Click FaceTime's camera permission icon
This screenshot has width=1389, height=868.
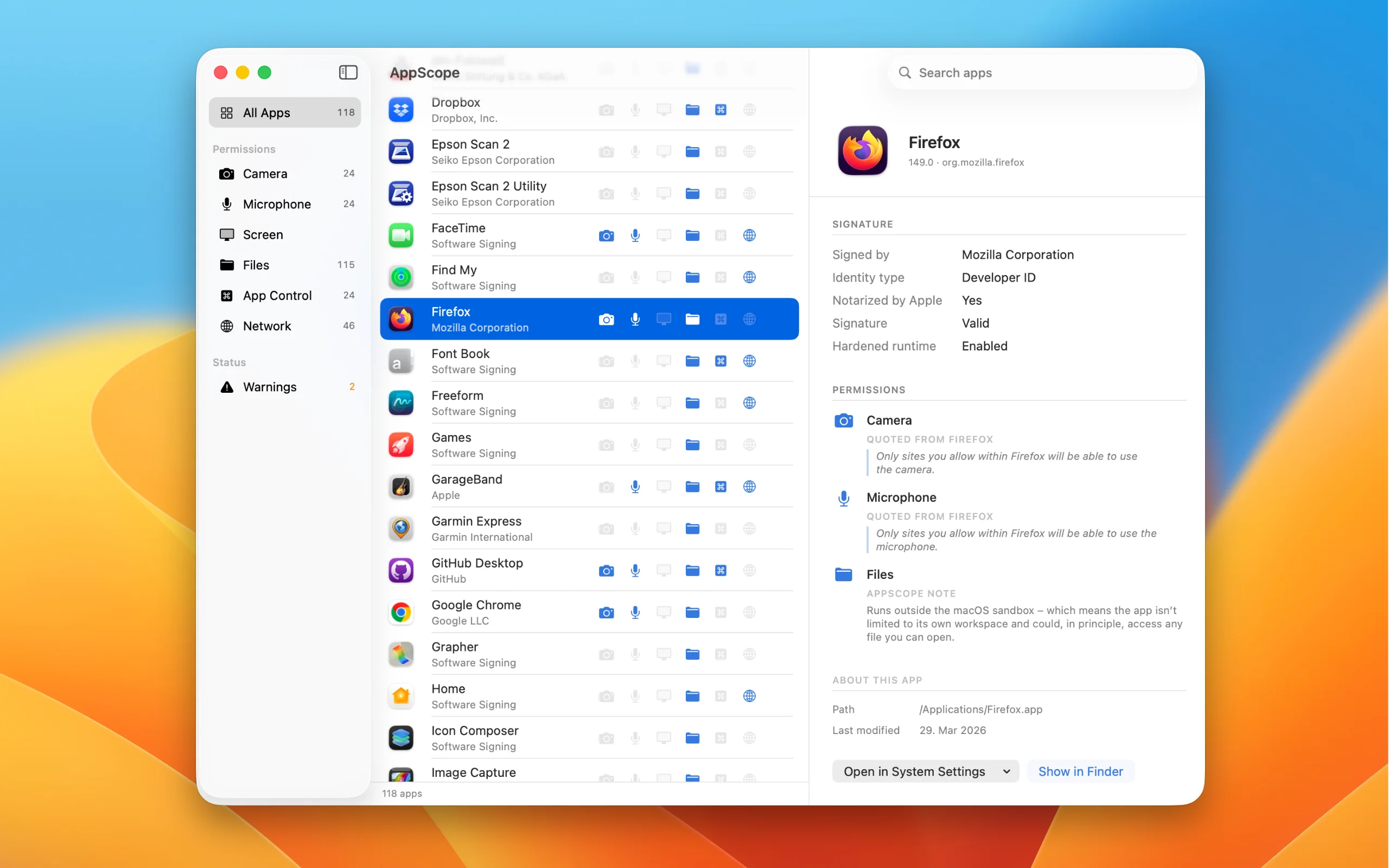pyautogui.click(x=606, y=235)
